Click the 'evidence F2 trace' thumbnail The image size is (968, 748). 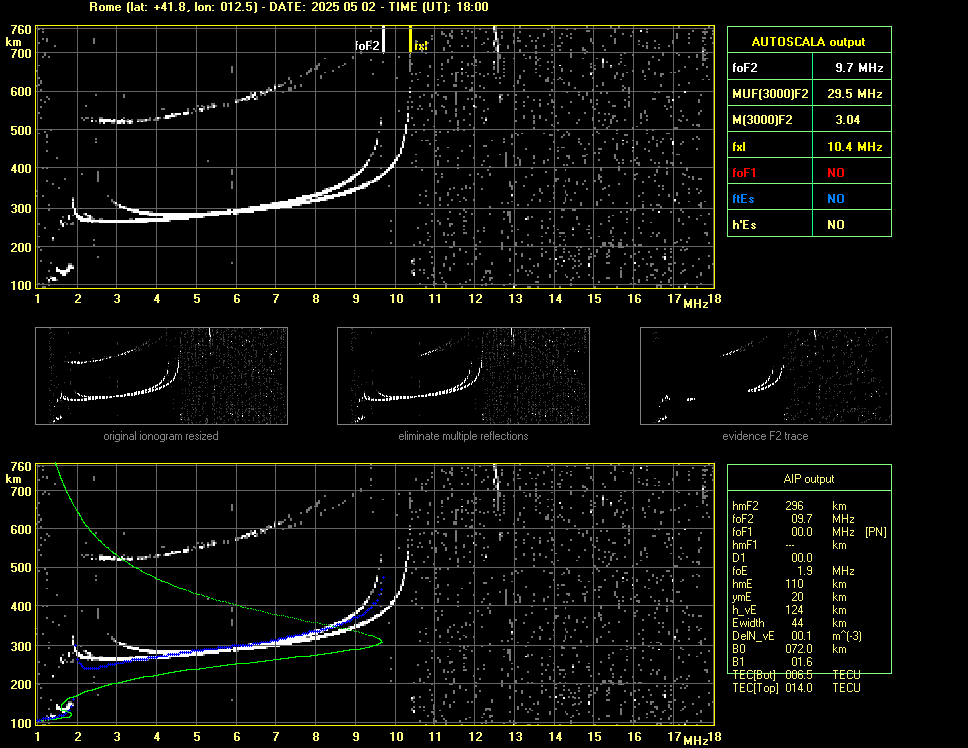766,376
